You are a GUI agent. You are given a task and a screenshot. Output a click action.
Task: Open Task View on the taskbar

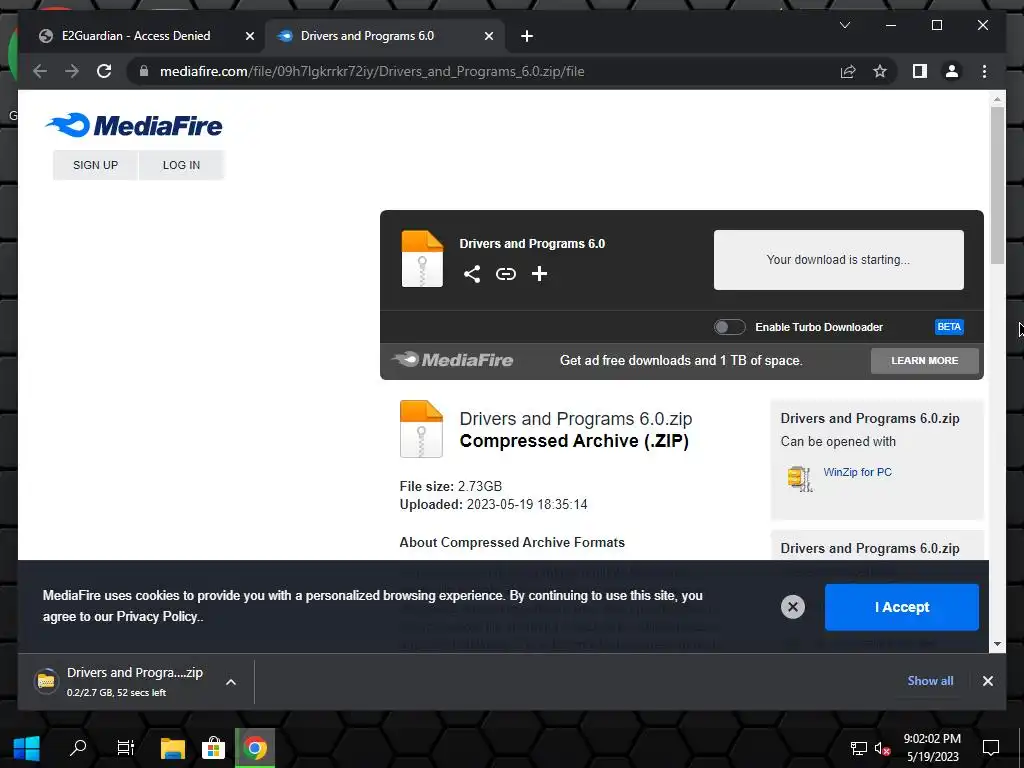point(125,748)
